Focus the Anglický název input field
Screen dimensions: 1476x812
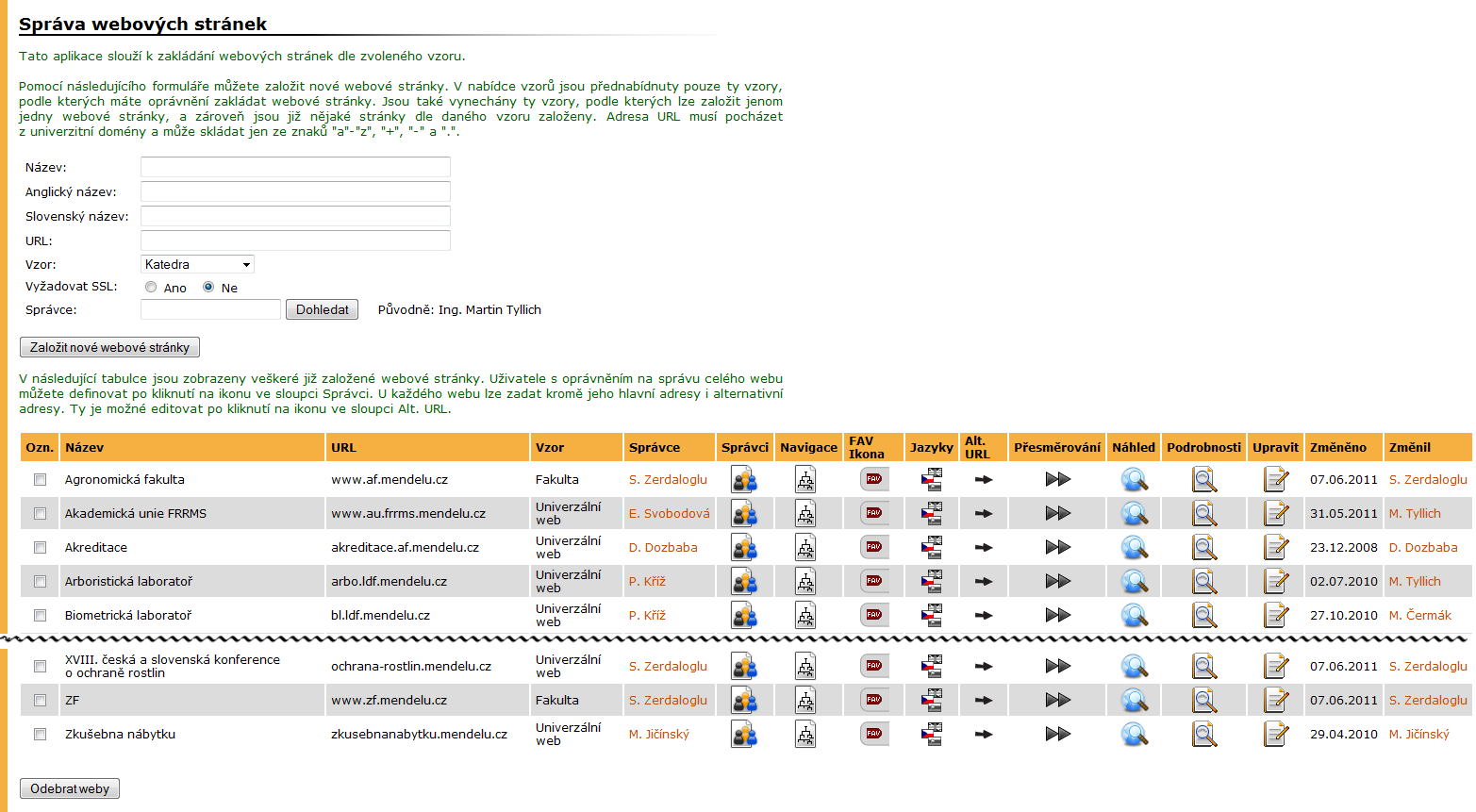point(295,191)
